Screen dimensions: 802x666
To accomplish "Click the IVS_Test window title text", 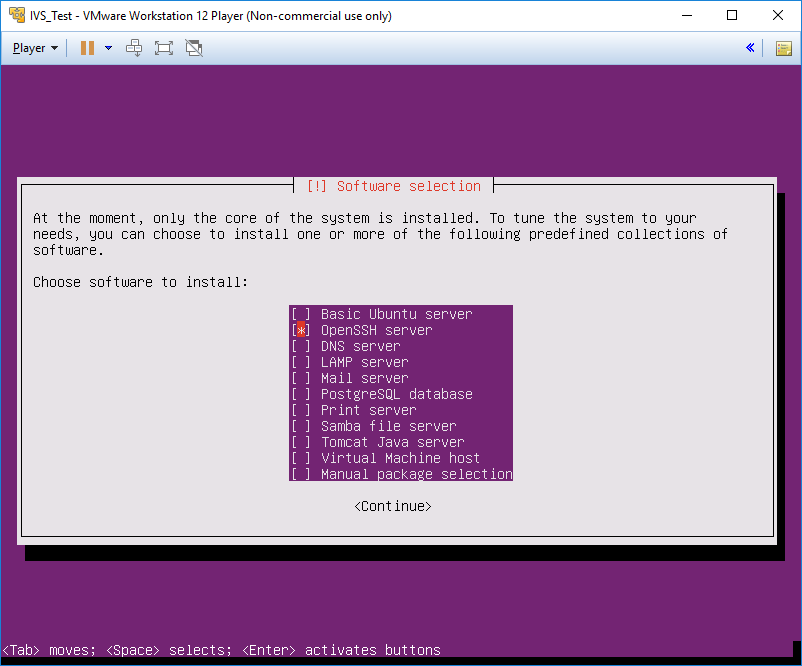I will coord(211,16).
